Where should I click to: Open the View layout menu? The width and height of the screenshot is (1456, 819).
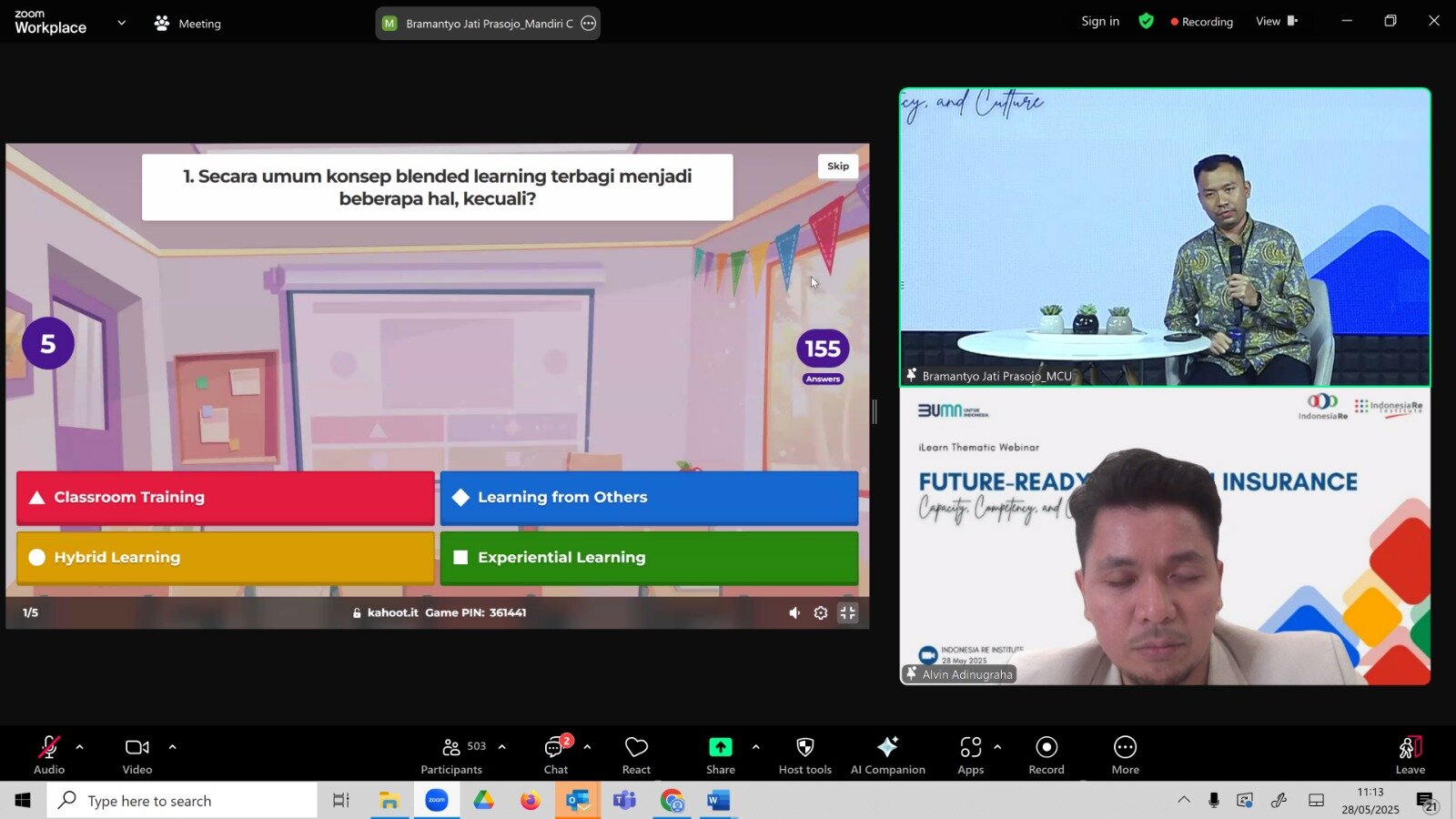tap(1276, 22)
